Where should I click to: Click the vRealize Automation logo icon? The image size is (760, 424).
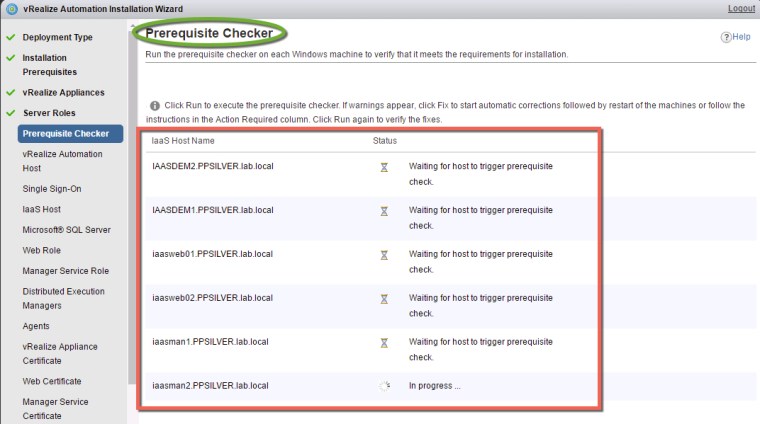12,9
